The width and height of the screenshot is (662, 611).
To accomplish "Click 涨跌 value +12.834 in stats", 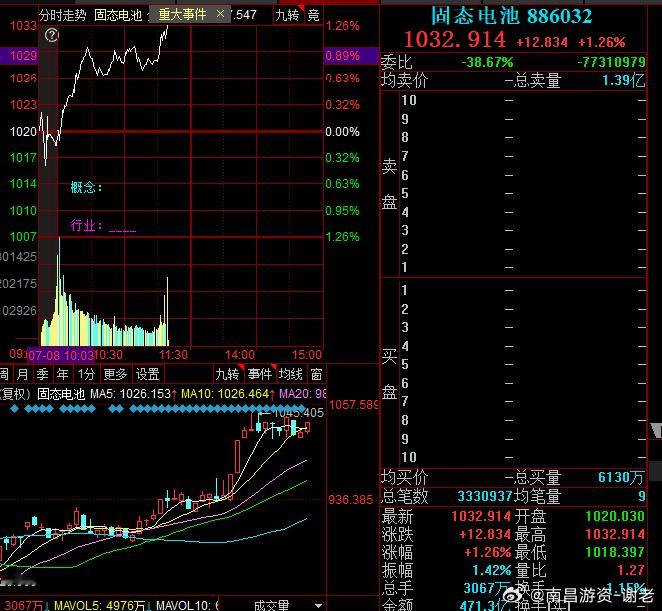I will (x=485, y=534).
